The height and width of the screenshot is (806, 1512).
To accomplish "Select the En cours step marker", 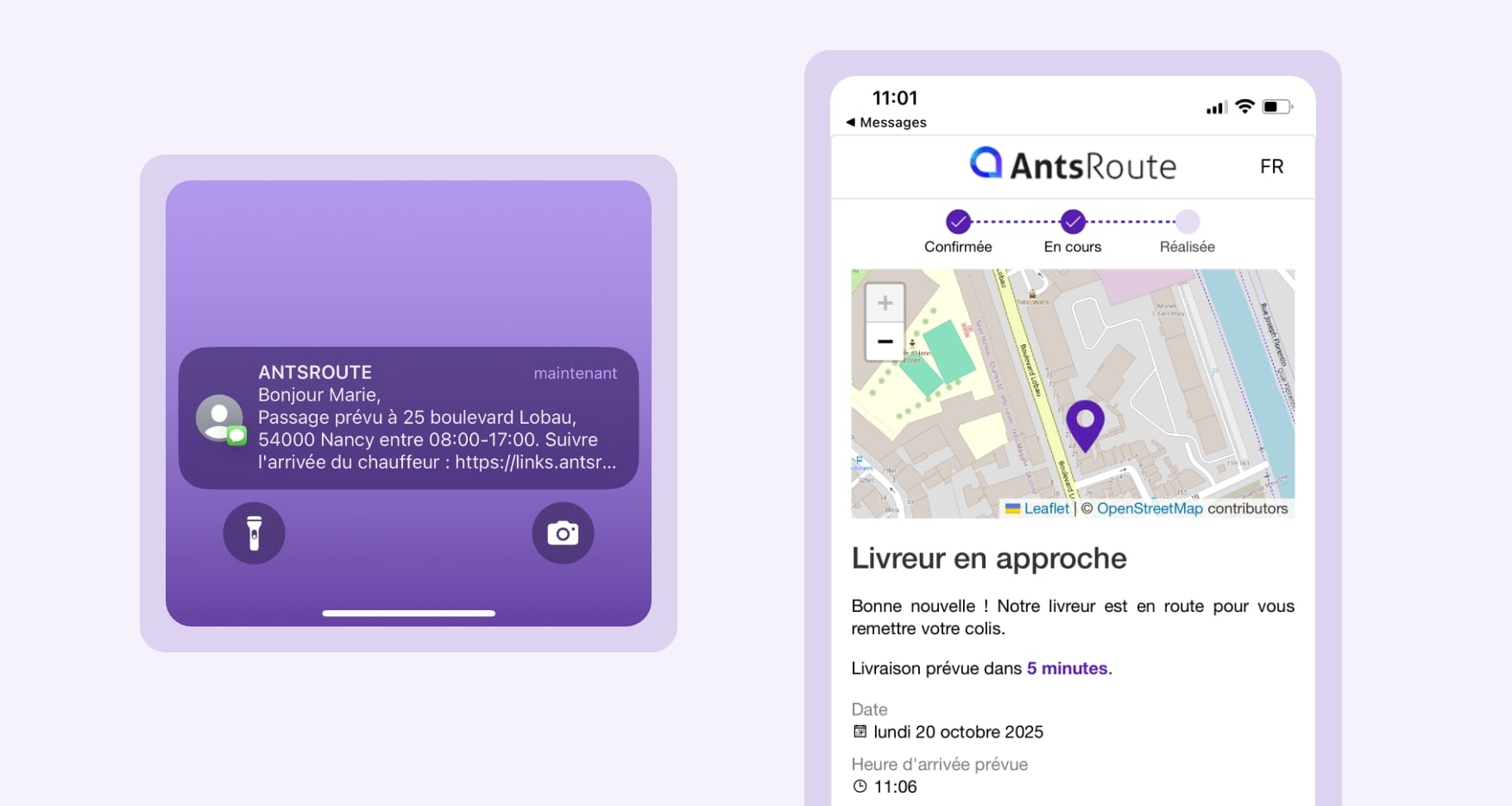I will [1073, 222].
